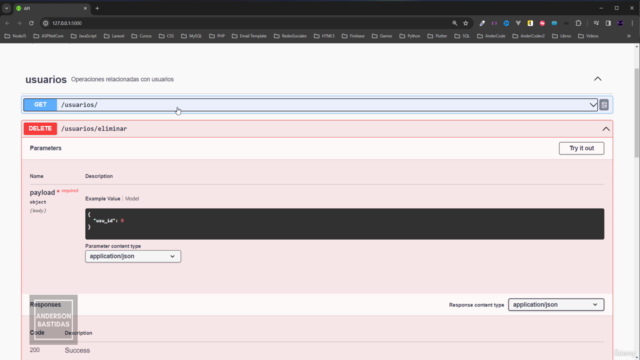The width and height of the screenshot is (640, 360).
Task: Open the browser side panel icon
Action: [608, 23]
